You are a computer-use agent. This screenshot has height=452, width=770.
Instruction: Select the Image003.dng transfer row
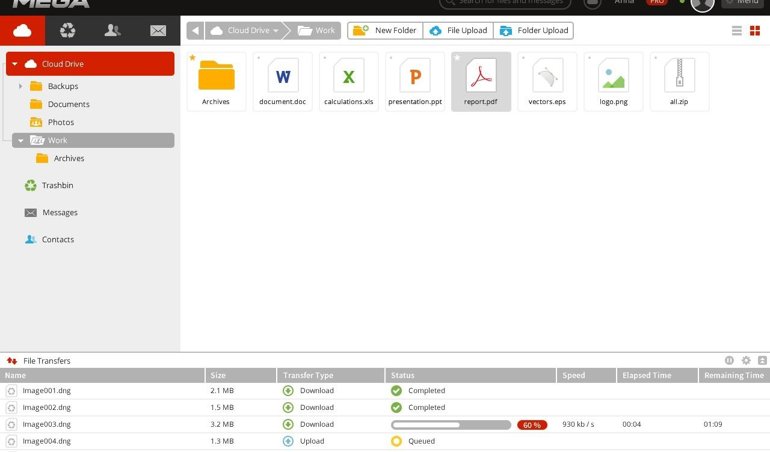pos(385,424)
